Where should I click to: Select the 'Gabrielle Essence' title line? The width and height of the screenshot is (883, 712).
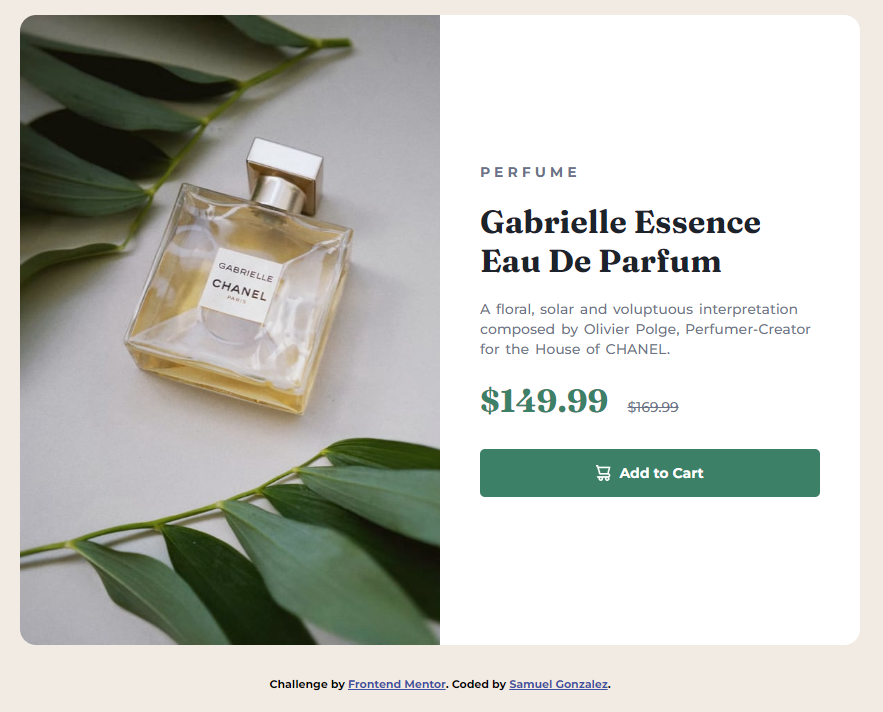point(620,222)
